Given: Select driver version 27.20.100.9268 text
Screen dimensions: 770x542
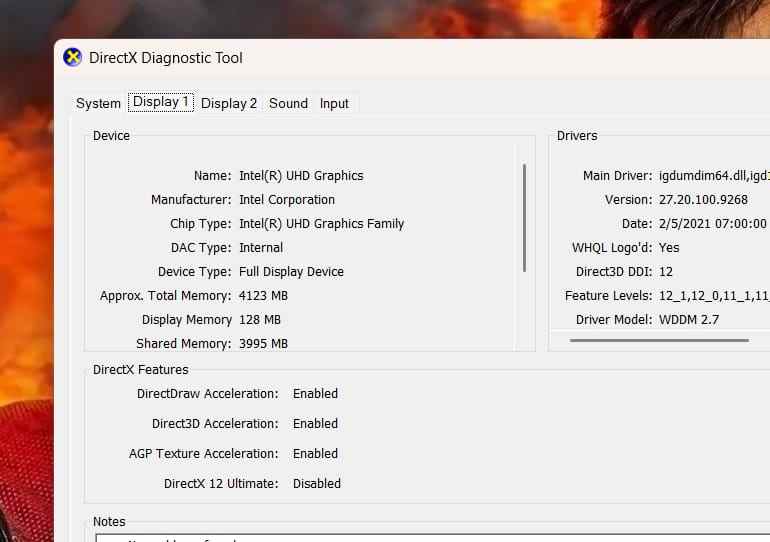Looking at the screenshot, I should pos(703,199).
